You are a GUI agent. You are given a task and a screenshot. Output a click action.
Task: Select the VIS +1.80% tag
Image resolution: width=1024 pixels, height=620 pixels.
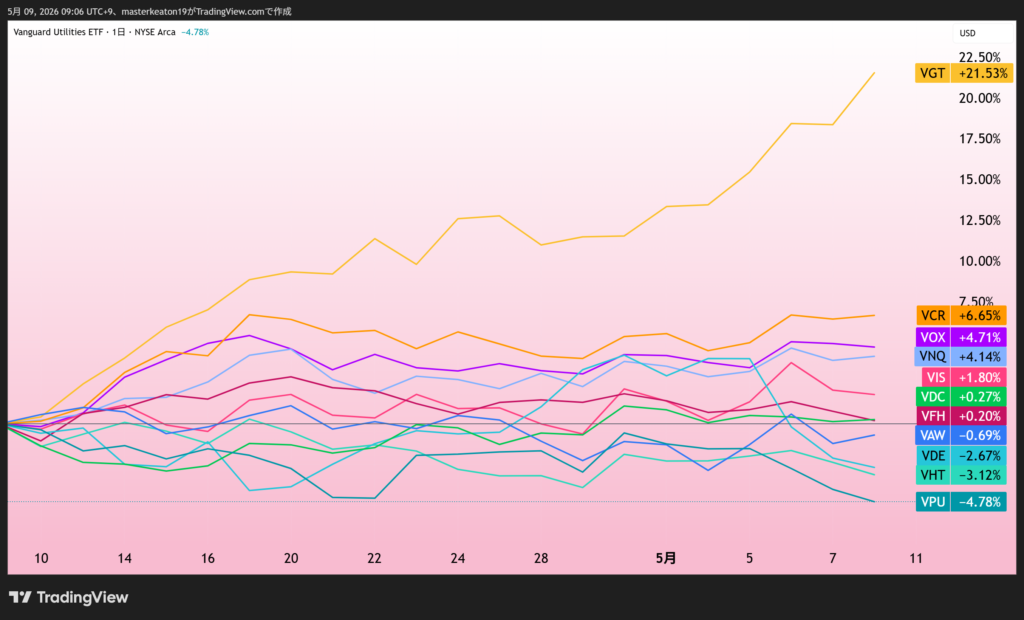[964, 377]
